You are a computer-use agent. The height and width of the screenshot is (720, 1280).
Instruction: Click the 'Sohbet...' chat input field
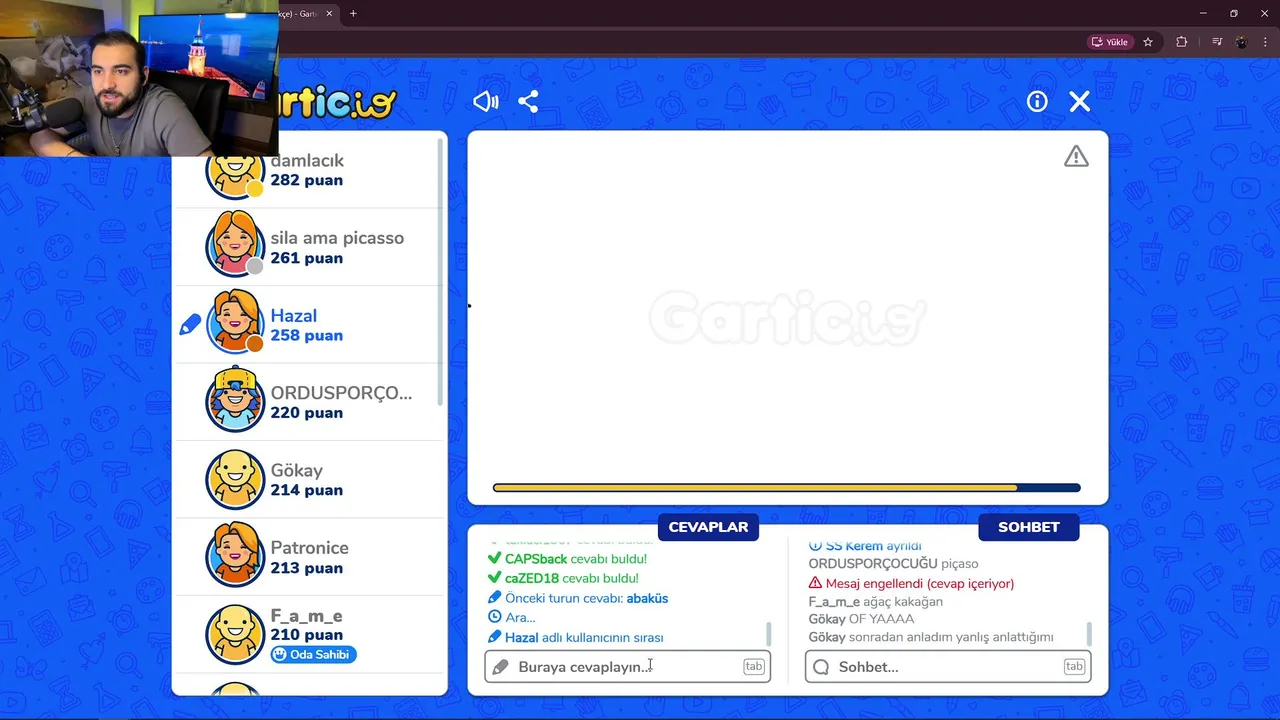click(947, 667)
